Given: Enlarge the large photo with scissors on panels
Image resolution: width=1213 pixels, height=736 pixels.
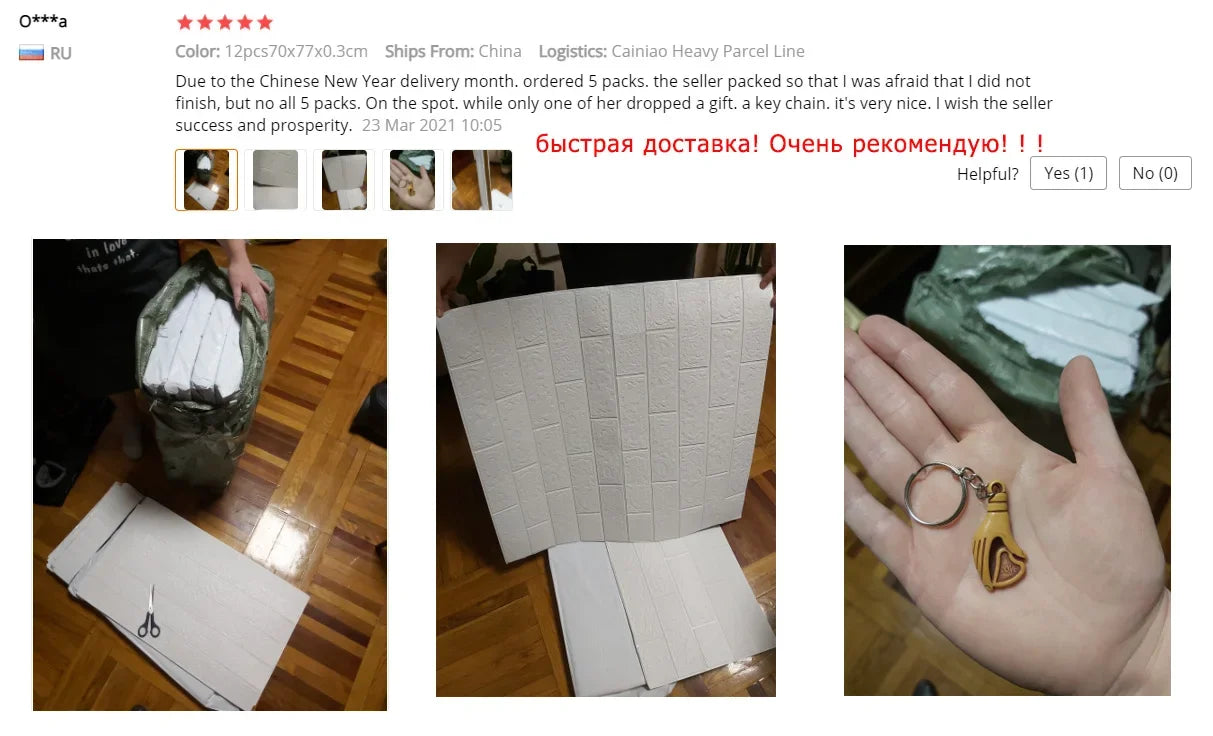Looking at the screenshot, I should [x=210, y=475].
